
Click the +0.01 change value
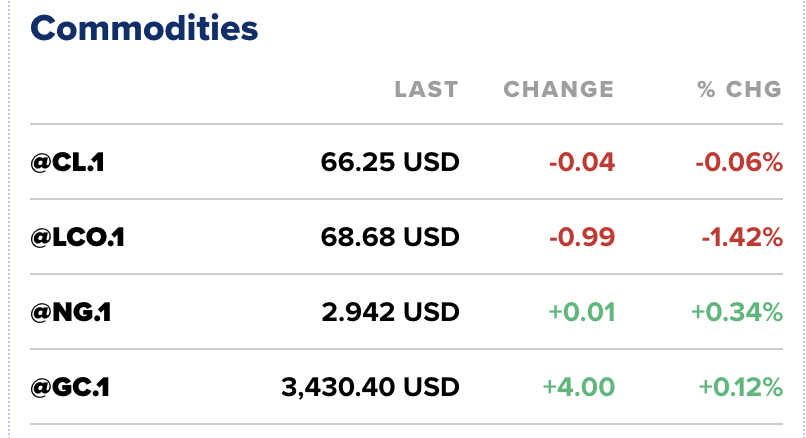(580, 312)
